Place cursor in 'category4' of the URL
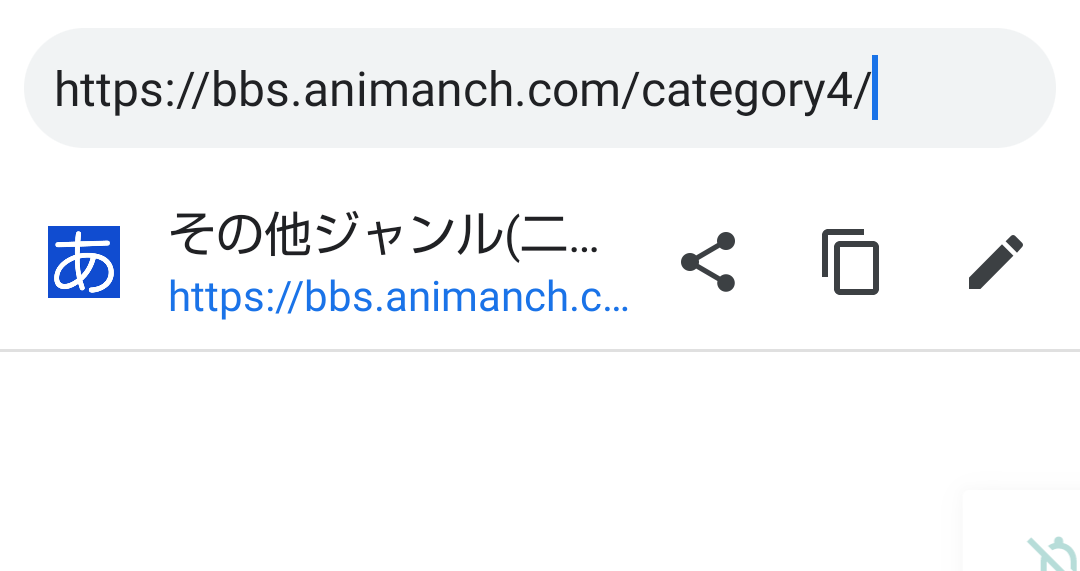 [747, 91]
